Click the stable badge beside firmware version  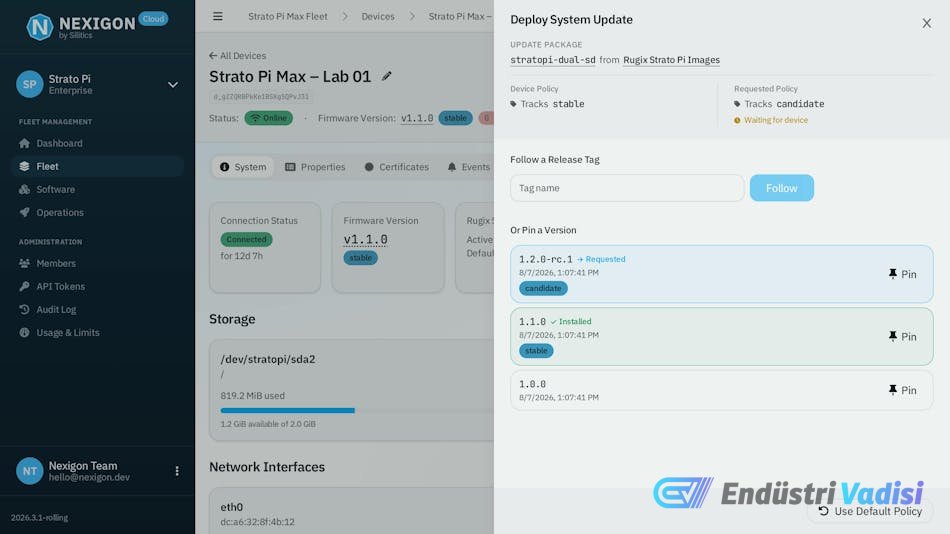click(x=456, y=118)
